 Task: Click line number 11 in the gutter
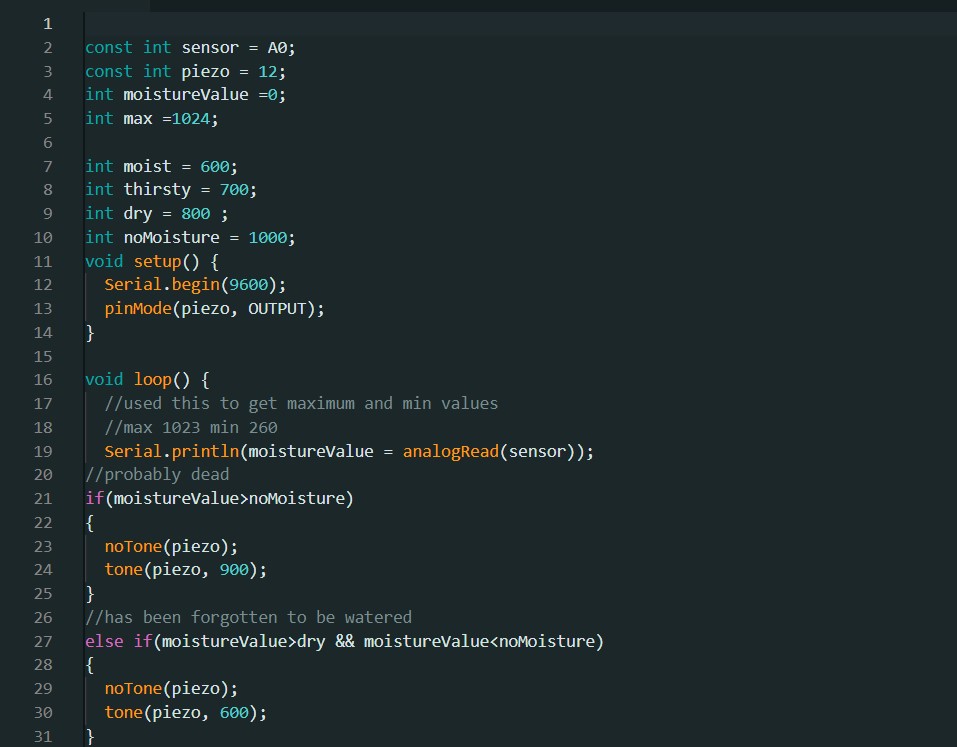point(43,261)
